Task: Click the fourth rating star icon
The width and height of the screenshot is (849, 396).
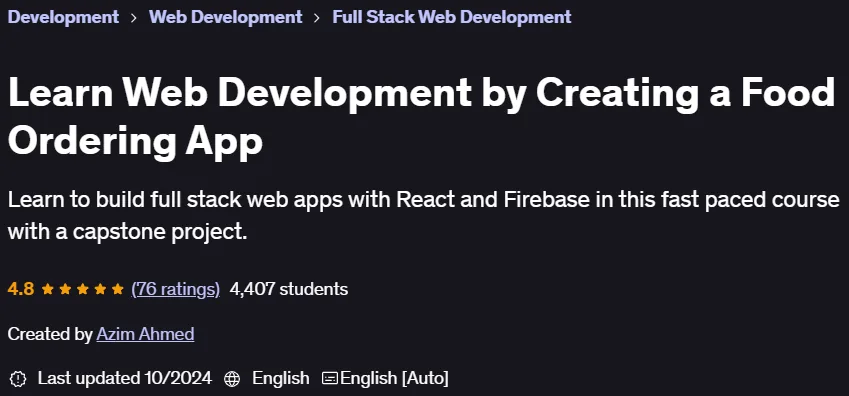Action: 100,289
